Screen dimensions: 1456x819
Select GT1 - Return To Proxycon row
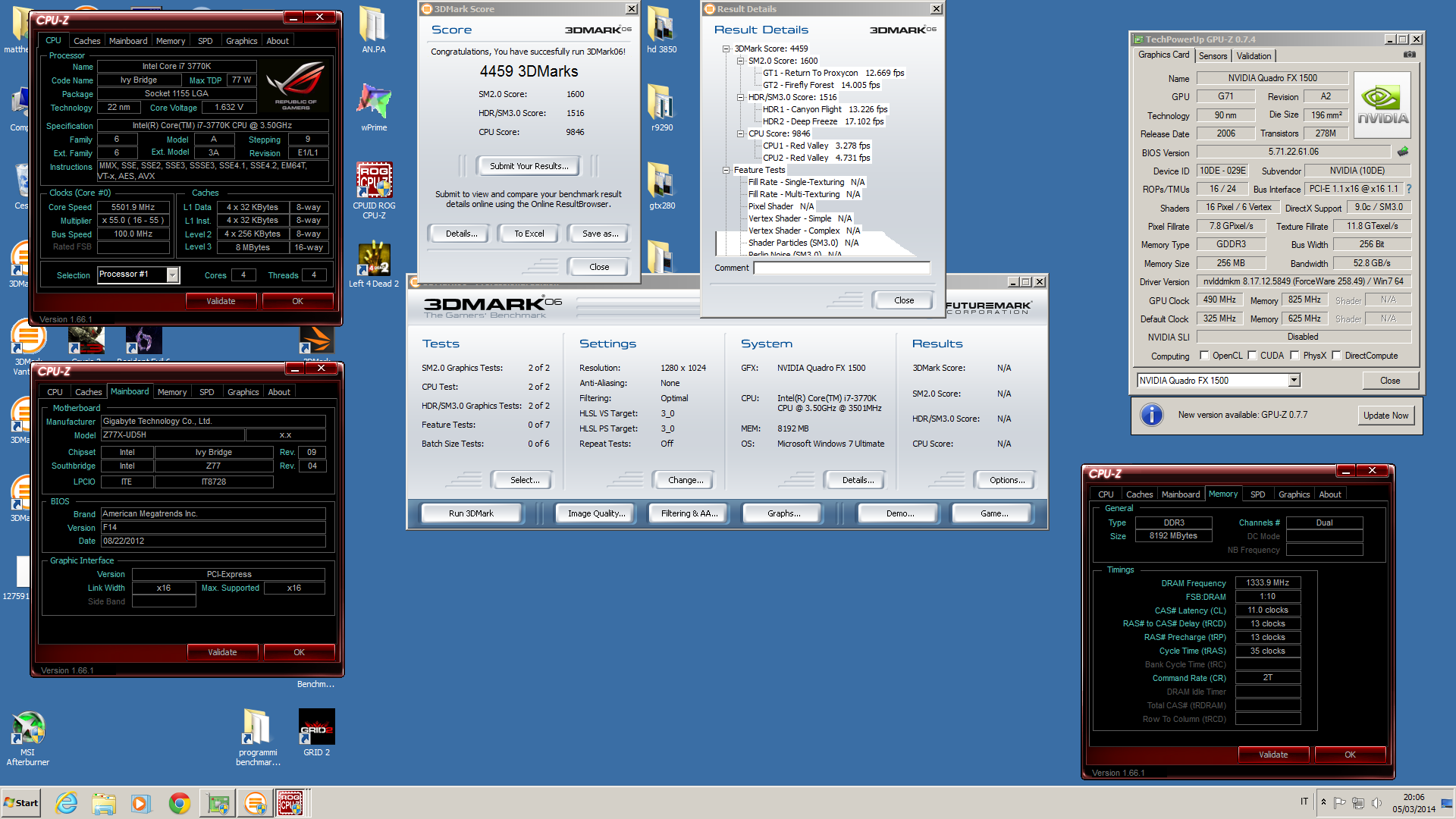(x=833, y=73)
